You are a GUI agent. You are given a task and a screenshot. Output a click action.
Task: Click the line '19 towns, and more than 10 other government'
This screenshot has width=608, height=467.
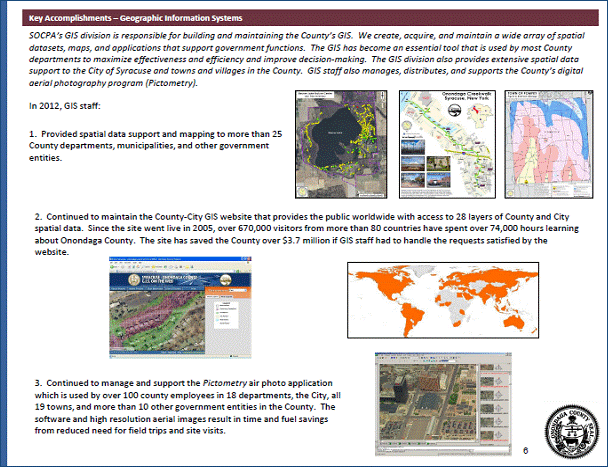tap(185, 407)
